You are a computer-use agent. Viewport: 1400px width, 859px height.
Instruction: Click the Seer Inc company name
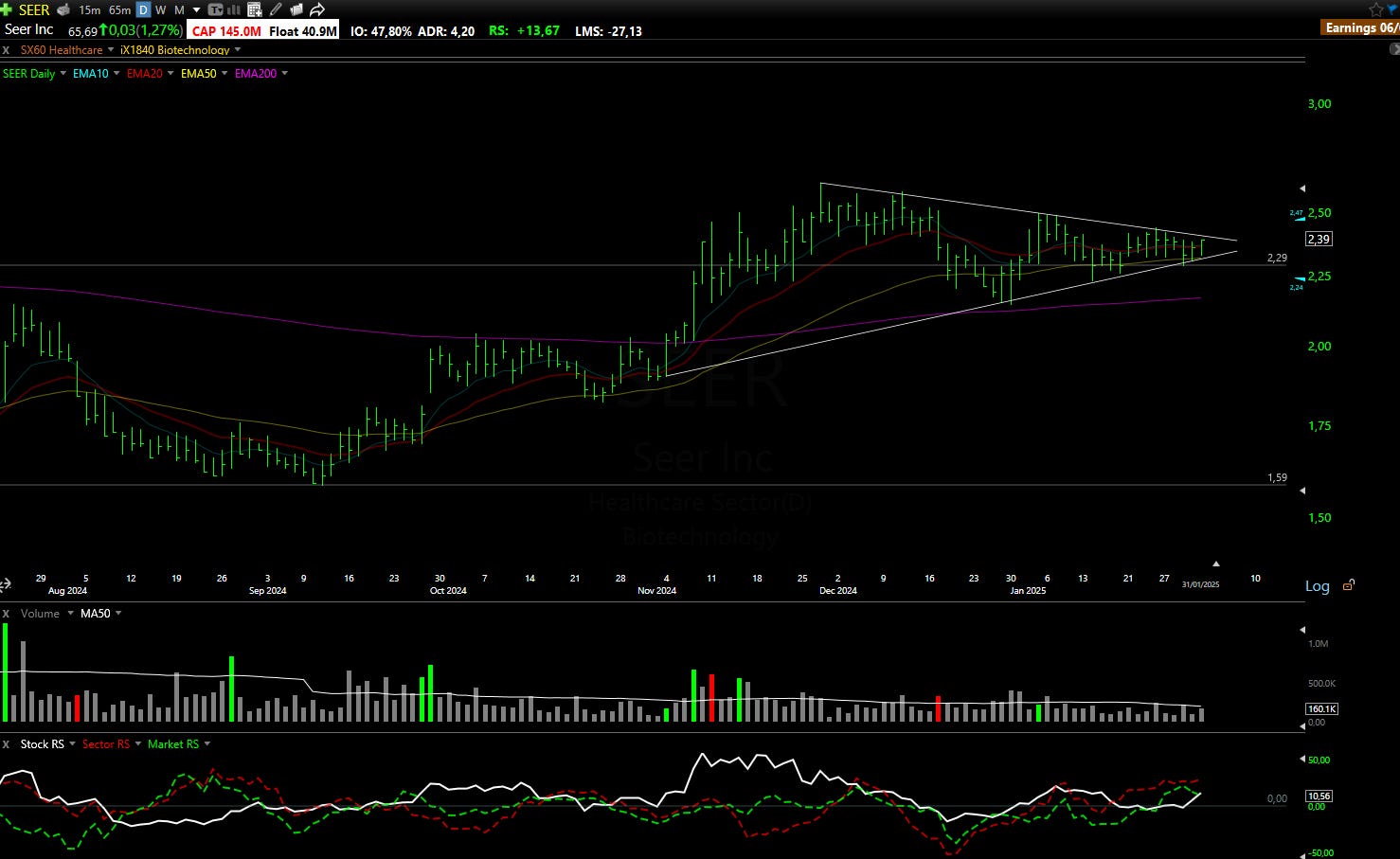pos(29,29)
